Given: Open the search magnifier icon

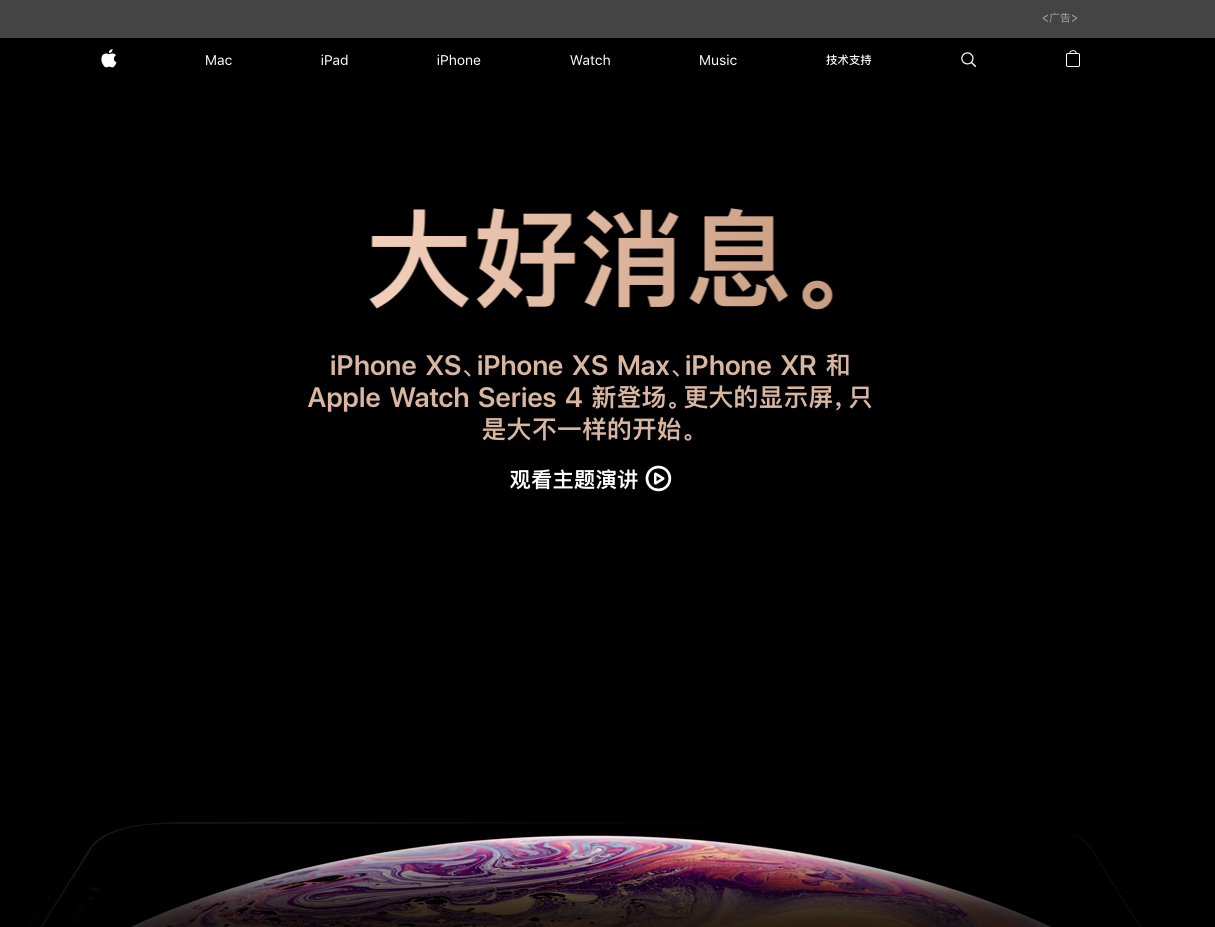Looking at the screenshot, I should pyautogui.click(x=968, y=60).
